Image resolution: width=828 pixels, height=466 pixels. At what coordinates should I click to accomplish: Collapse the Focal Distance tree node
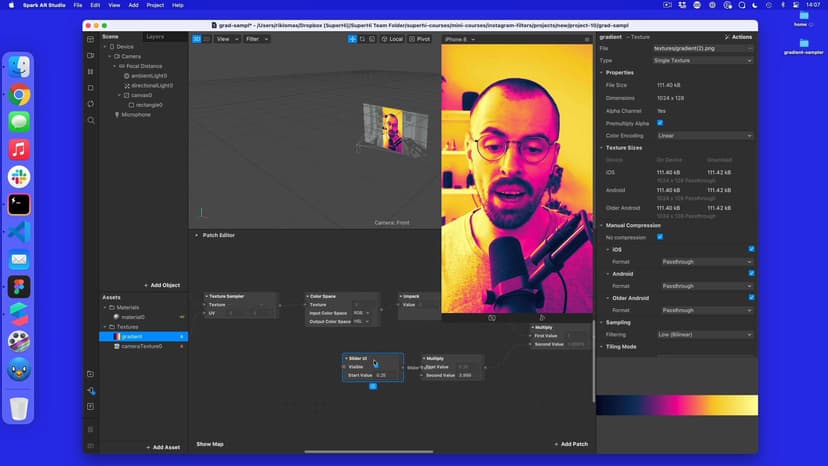coord(115,66)
